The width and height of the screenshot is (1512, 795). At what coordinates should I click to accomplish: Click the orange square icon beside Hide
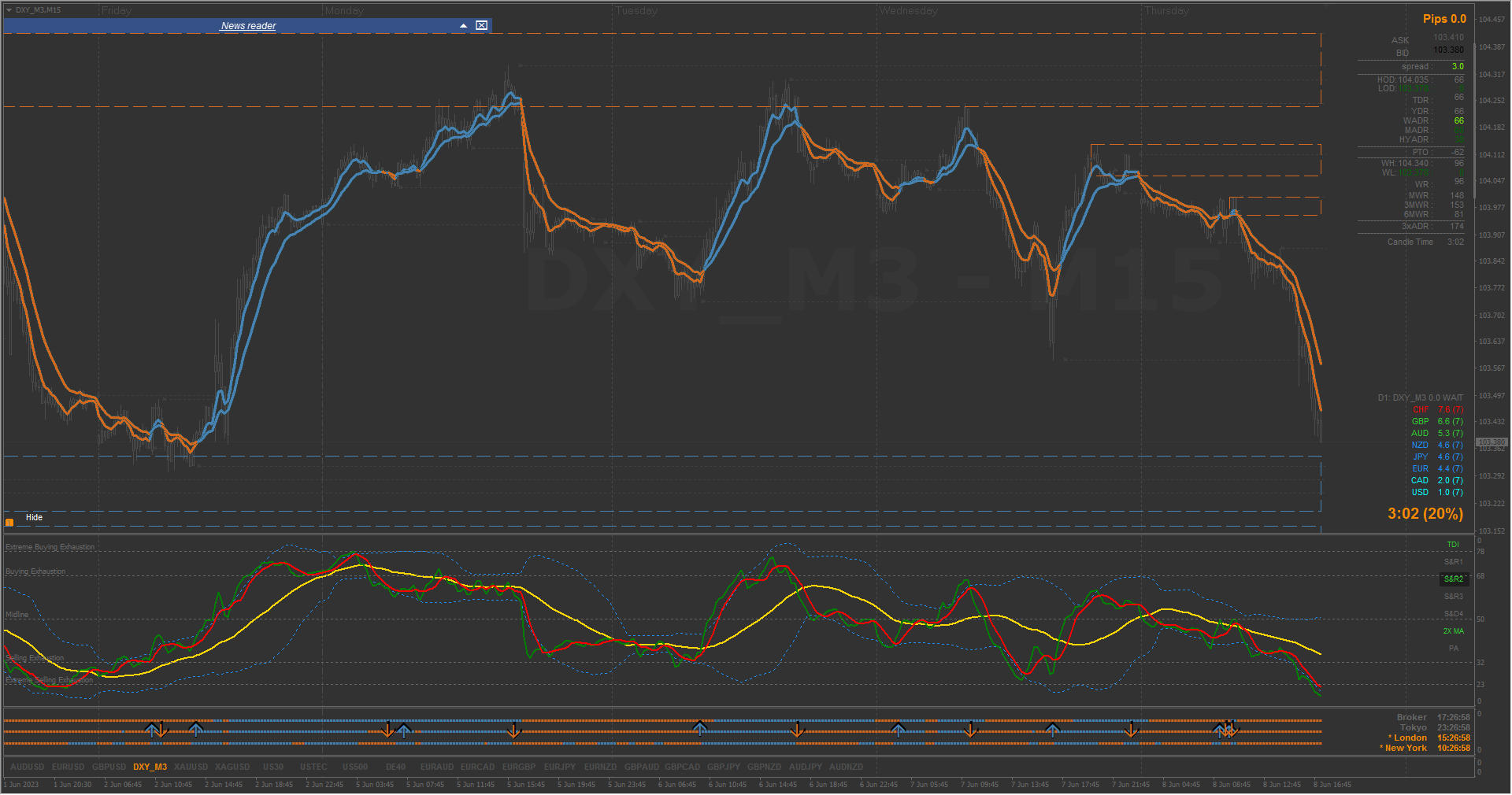click(9, 522)
